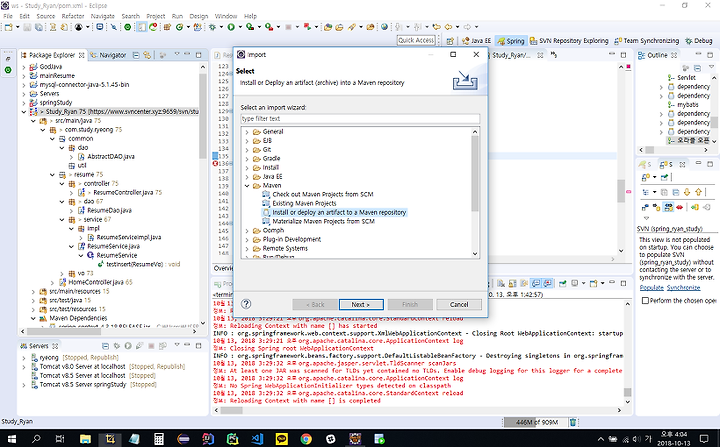The width and height of the screenshot is (720, 447).
Task: Open the Window menu
Action: (226, 16)
